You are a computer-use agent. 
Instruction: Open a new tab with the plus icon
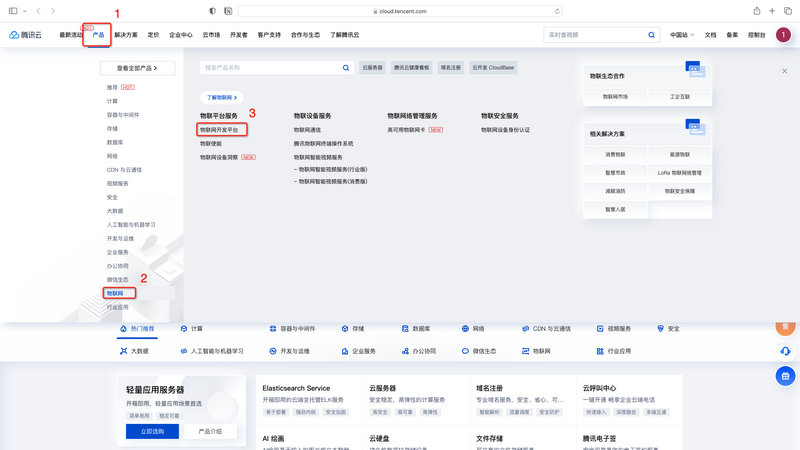772,11
